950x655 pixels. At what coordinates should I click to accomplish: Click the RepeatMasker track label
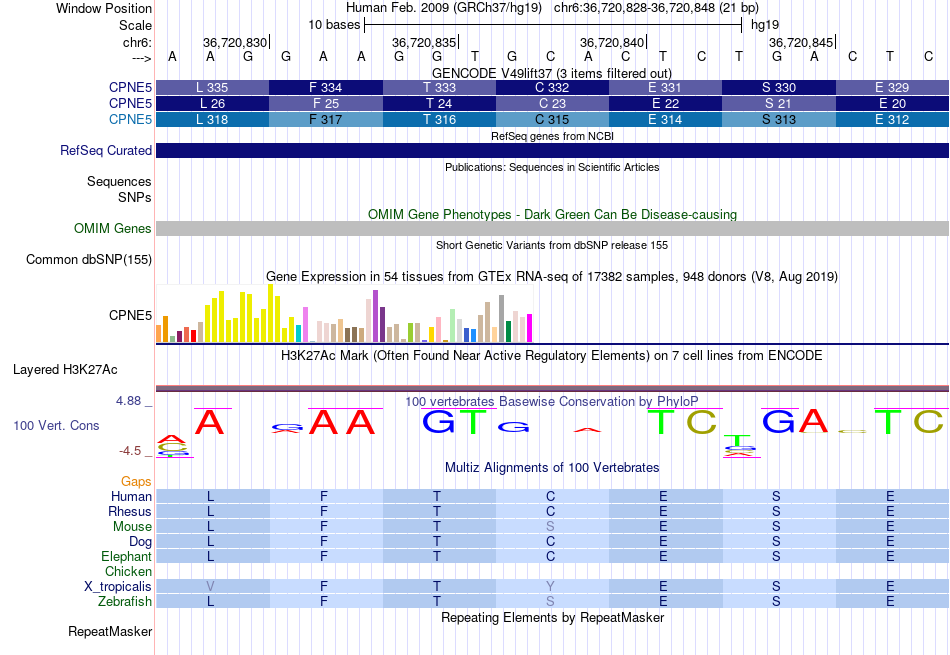point(110,631)
